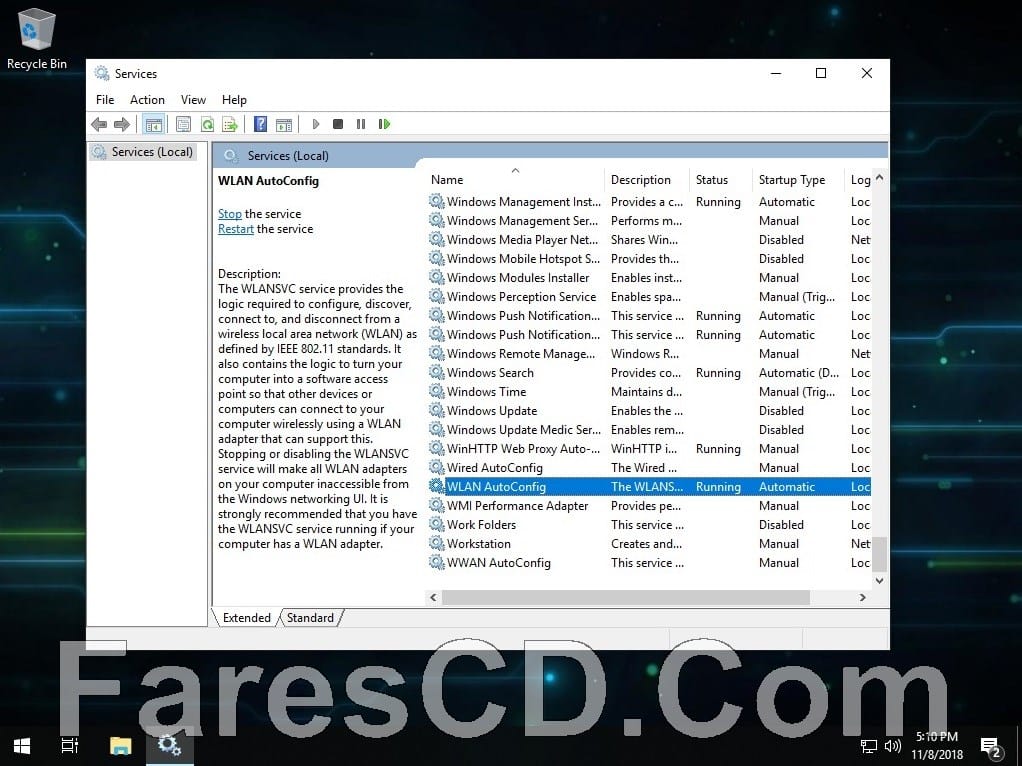Image resolution: width=1022 pixels, height=766 pixels.
Task: Open the blue question mark Help toolbar icon
Action: pyautogui.click(x=260, y=124)
